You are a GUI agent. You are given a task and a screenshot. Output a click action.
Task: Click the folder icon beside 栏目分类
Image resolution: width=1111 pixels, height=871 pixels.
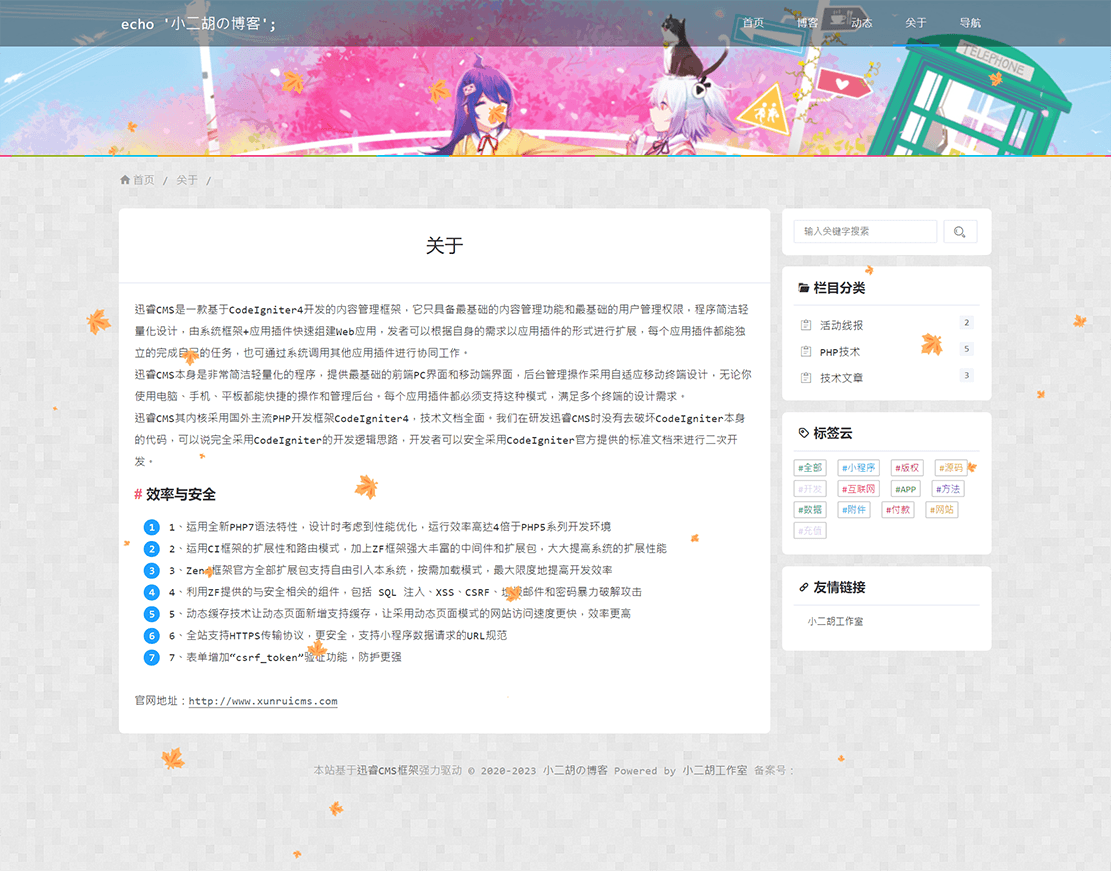tap(803, 288)
